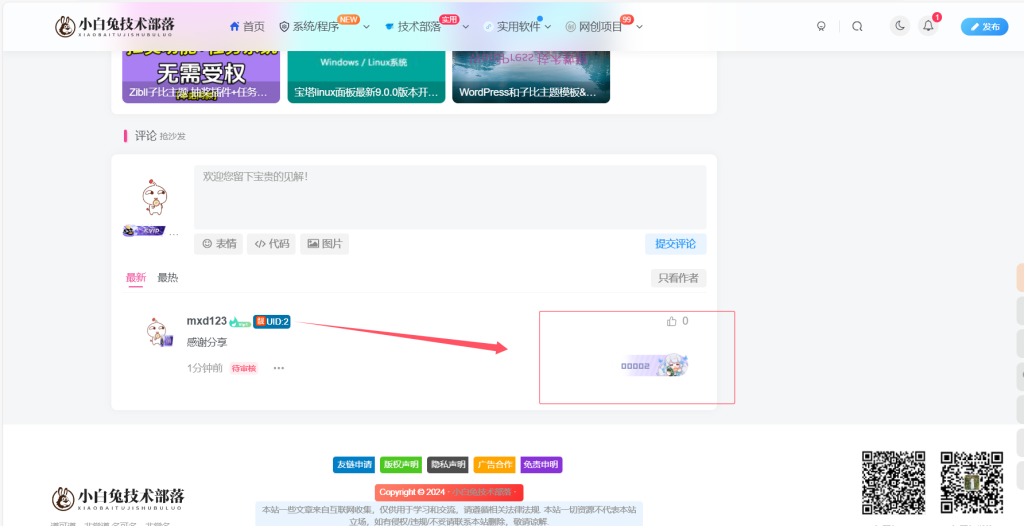Click the medal badge icon in header

coord(821,27)
